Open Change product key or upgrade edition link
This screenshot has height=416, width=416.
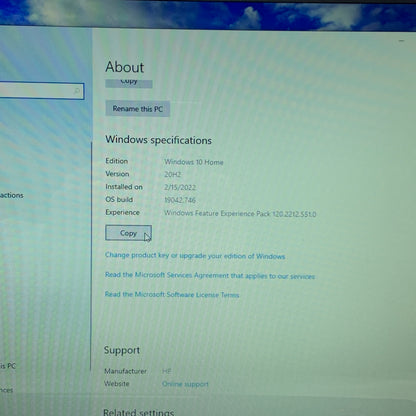195,256
